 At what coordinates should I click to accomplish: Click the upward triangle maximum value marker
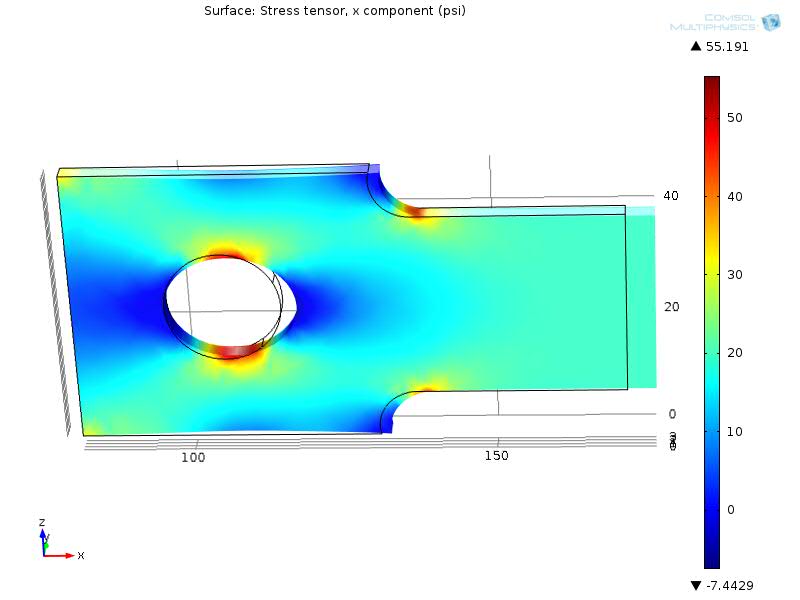click(x=695, y=47)
